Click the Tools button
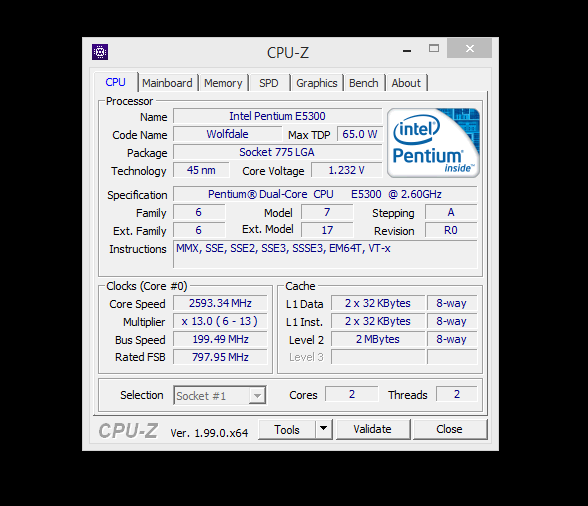Screen dimensions: 588x506 tap(287, 429)
